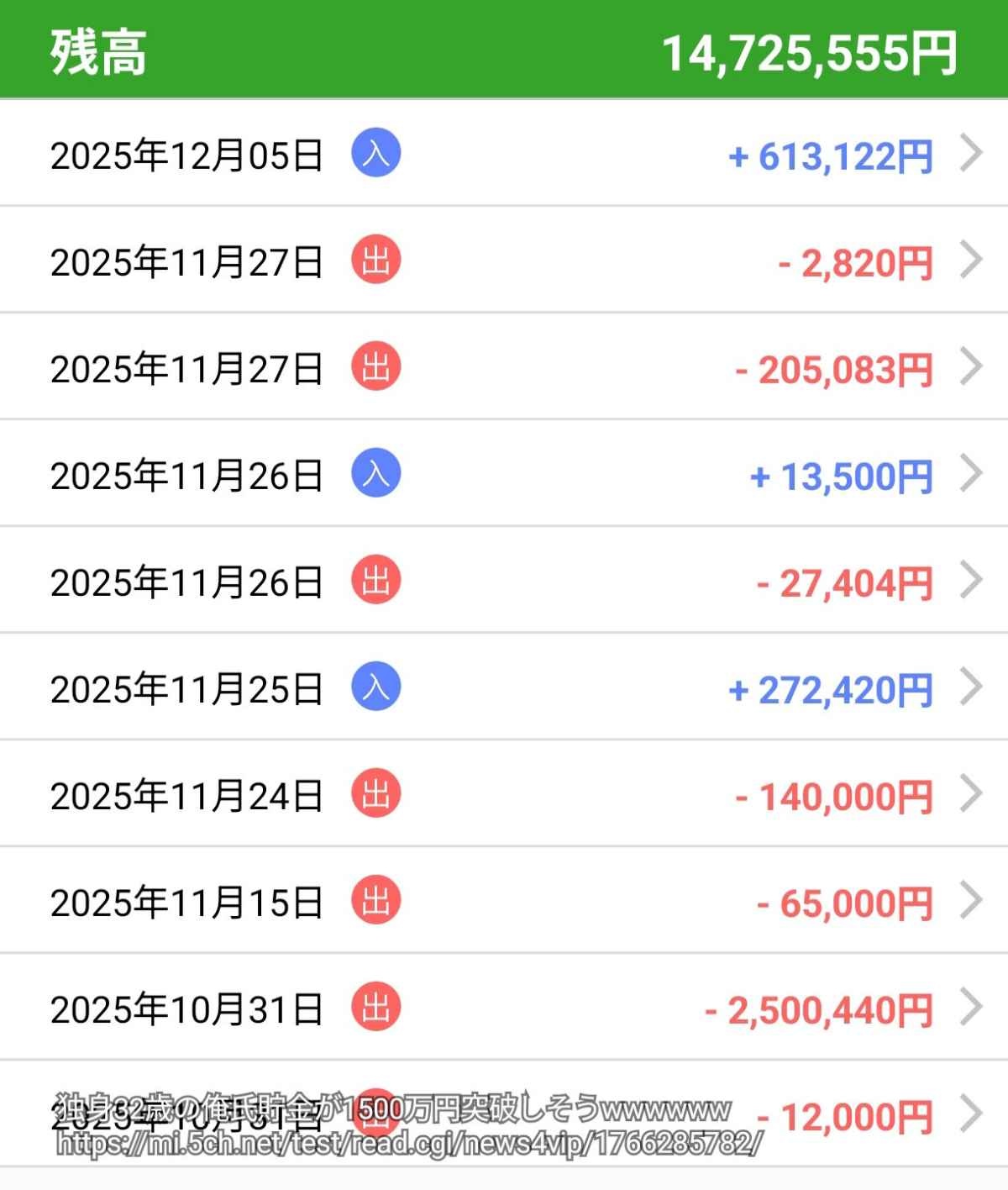Open details chevron for +272,420円

(971, 687)
